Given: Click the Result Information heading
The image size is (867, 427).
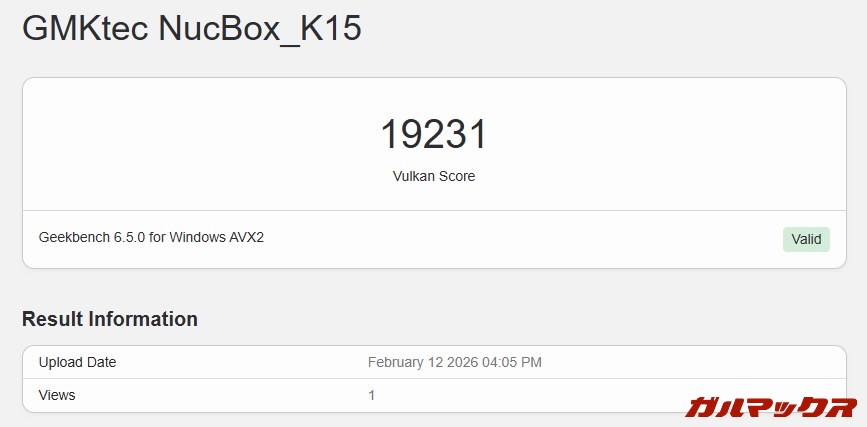Looking at the screenshot, I should coord(110,319).
